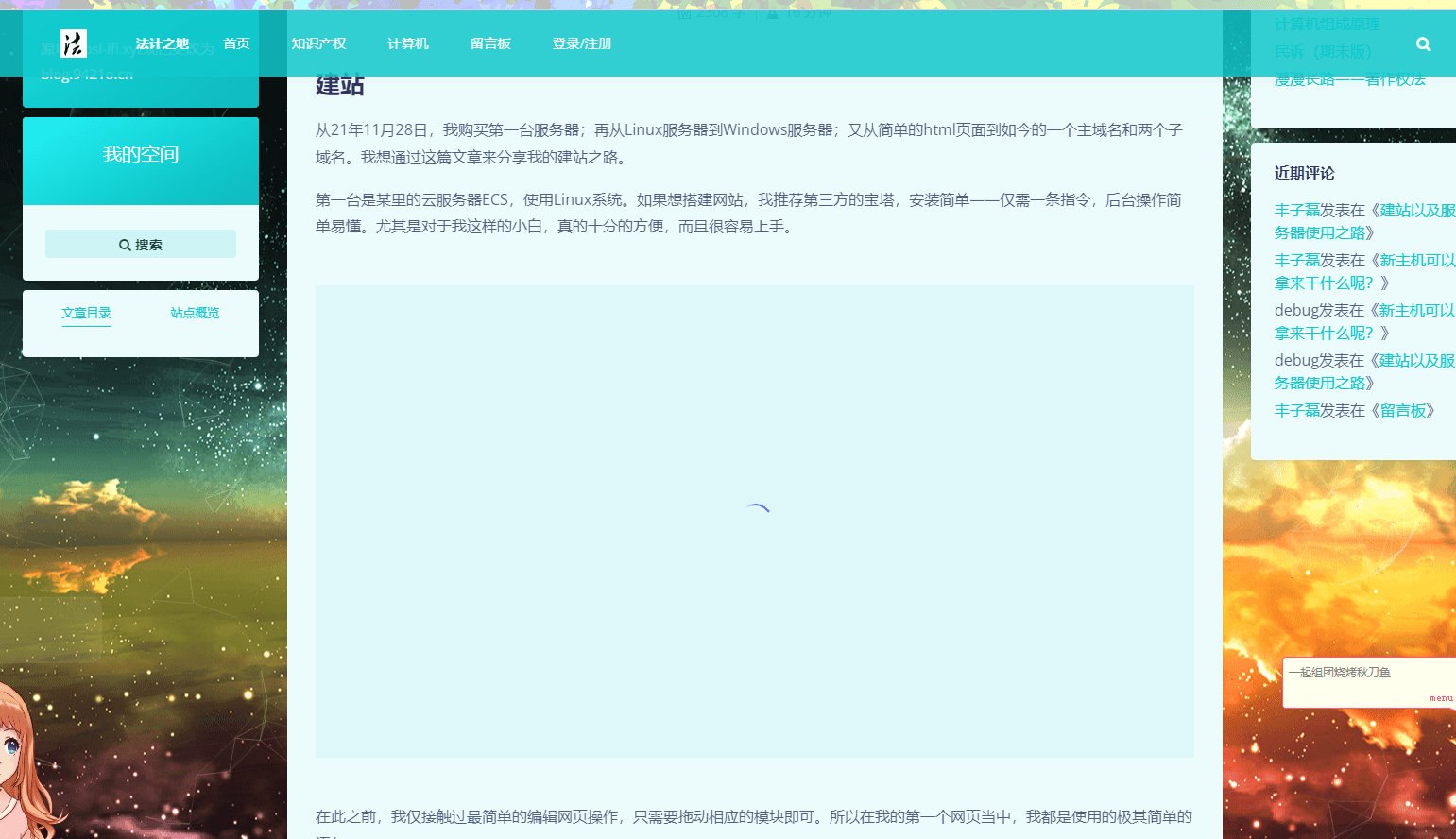Click the 法计之地 site title

pos(162,43)
